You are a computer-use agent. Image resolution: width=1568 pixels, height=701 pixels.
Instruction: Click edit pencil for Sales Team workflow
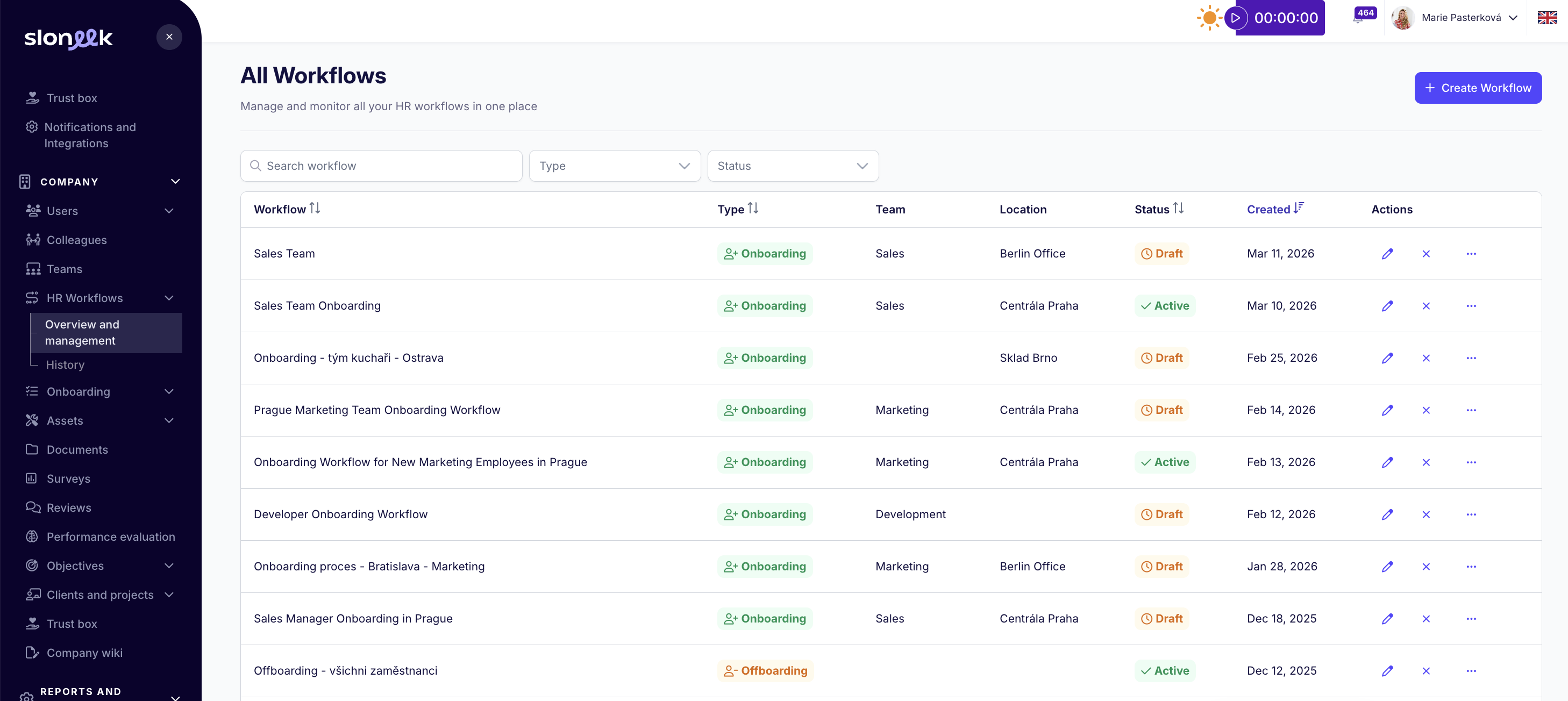coord(1387,254)
